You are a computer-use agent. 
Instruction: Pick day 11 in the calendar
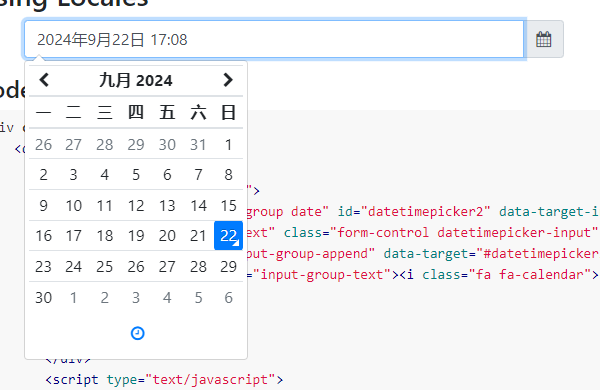(x=105, y=206)
